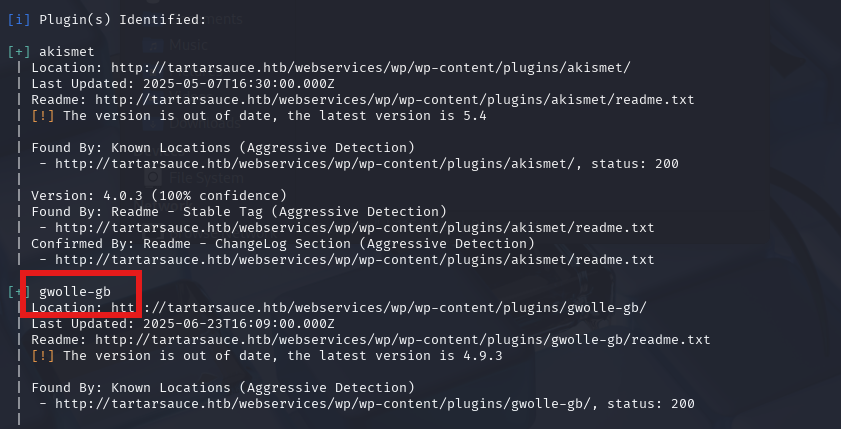841x429 pixels.
Task: Click the blue [i] info marker
Action: pyautogui.click(x=19, y=20)
